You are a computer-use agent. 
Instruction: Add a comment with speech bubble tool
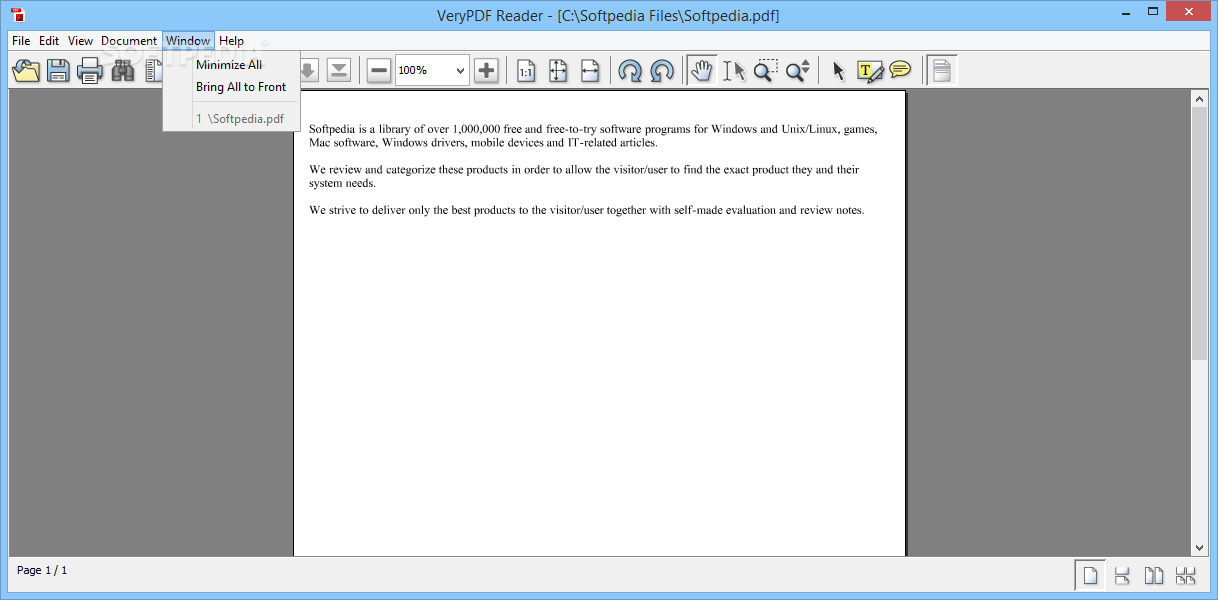pos(901,70)
